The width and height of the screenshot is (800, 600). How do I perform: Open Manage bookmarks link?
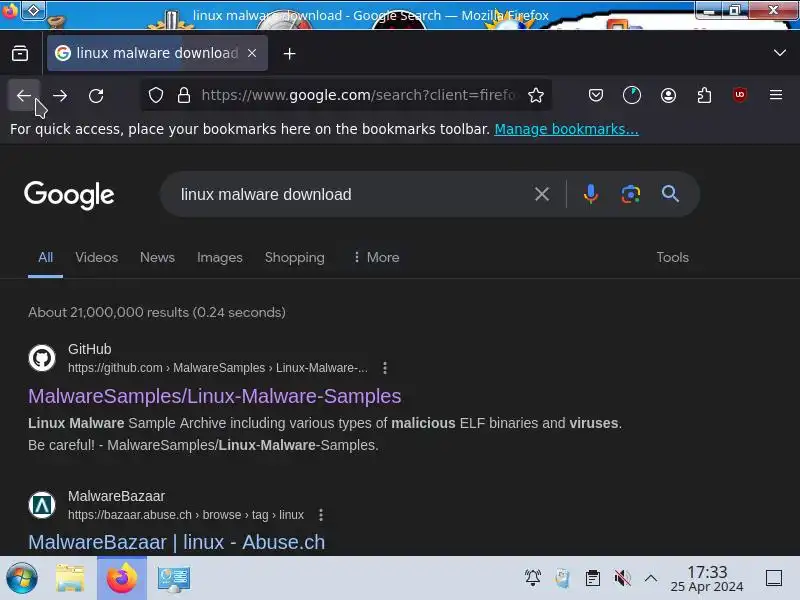pos(566,129)
